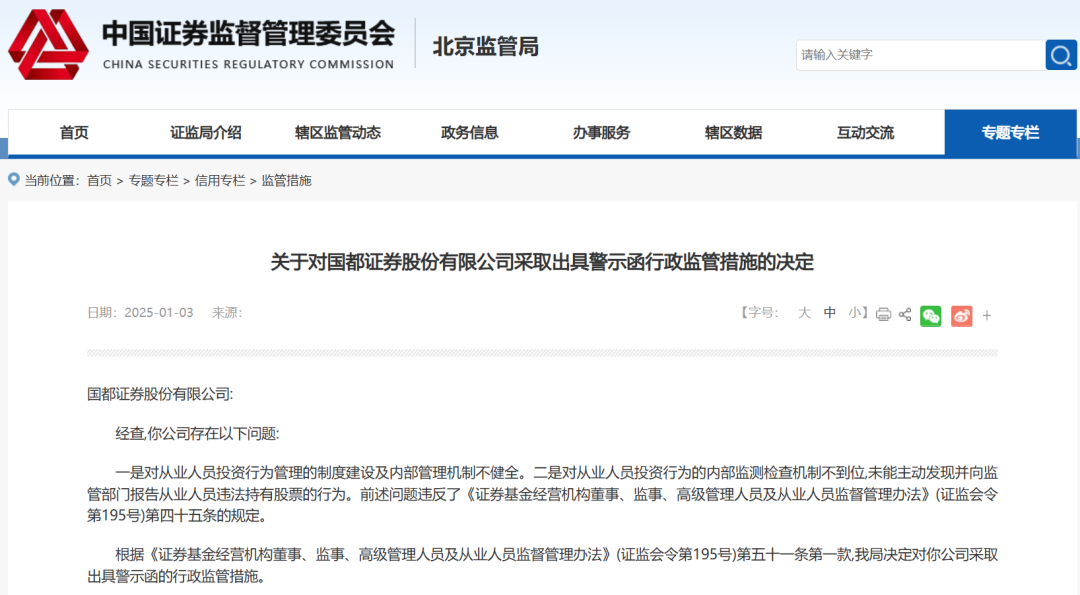Click the CSRC red logo emblem
The width and height of the screenshot is (1080, 595).
point(49,45)
